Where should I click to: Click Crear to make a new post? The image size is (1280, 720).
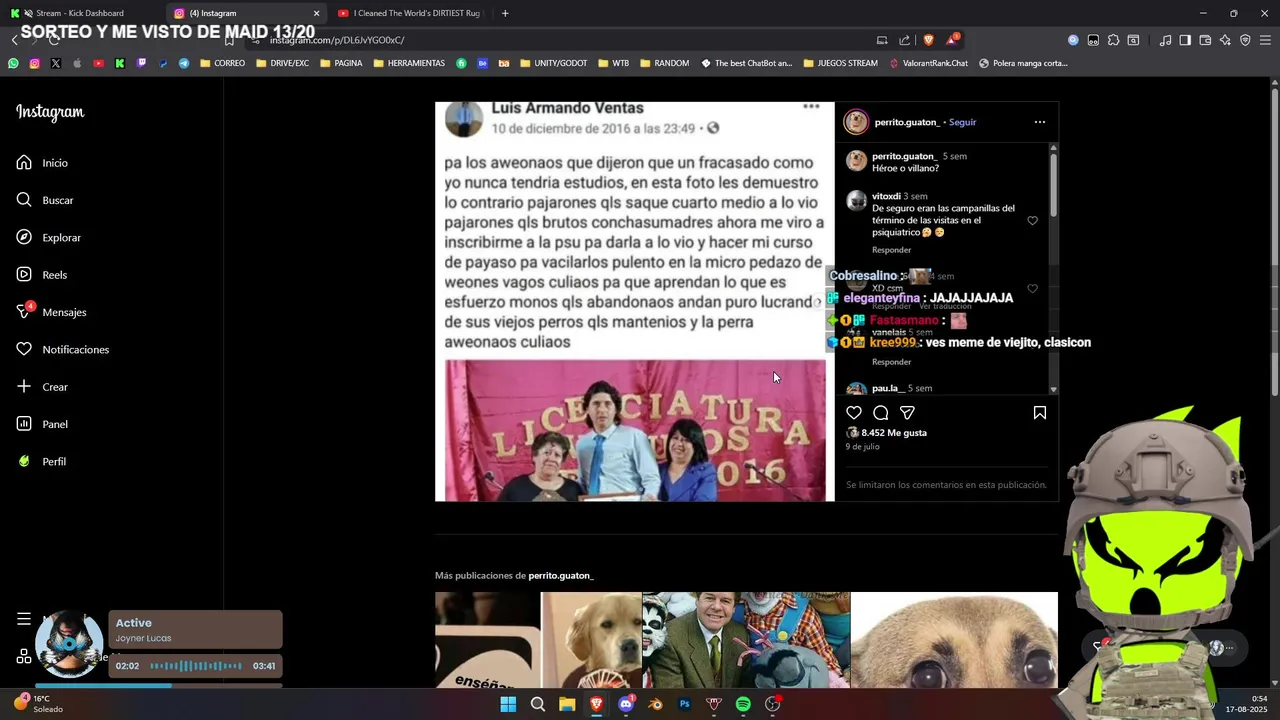pyautogui.click(x=42, y=387)
